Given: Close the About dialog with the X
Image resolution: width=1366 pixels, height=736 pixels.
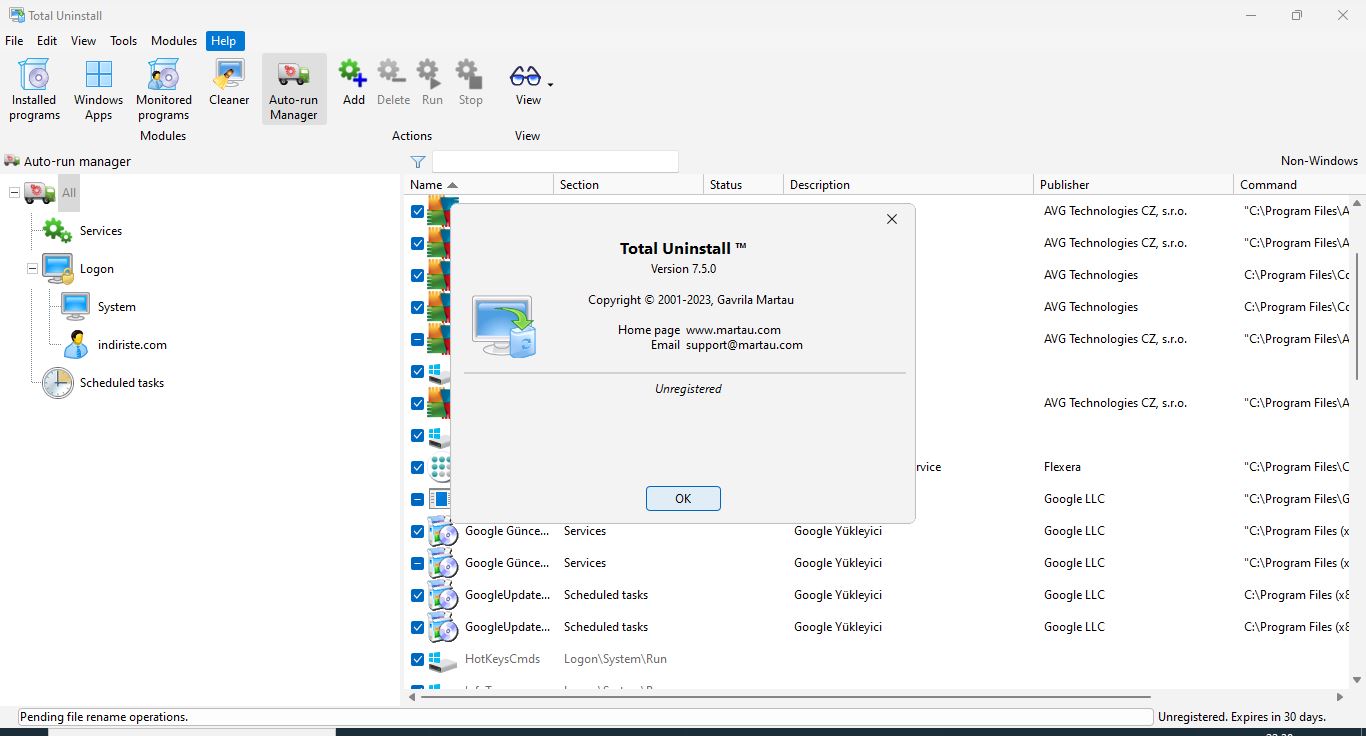Looking at the screenshot, I should coord(892,219).
